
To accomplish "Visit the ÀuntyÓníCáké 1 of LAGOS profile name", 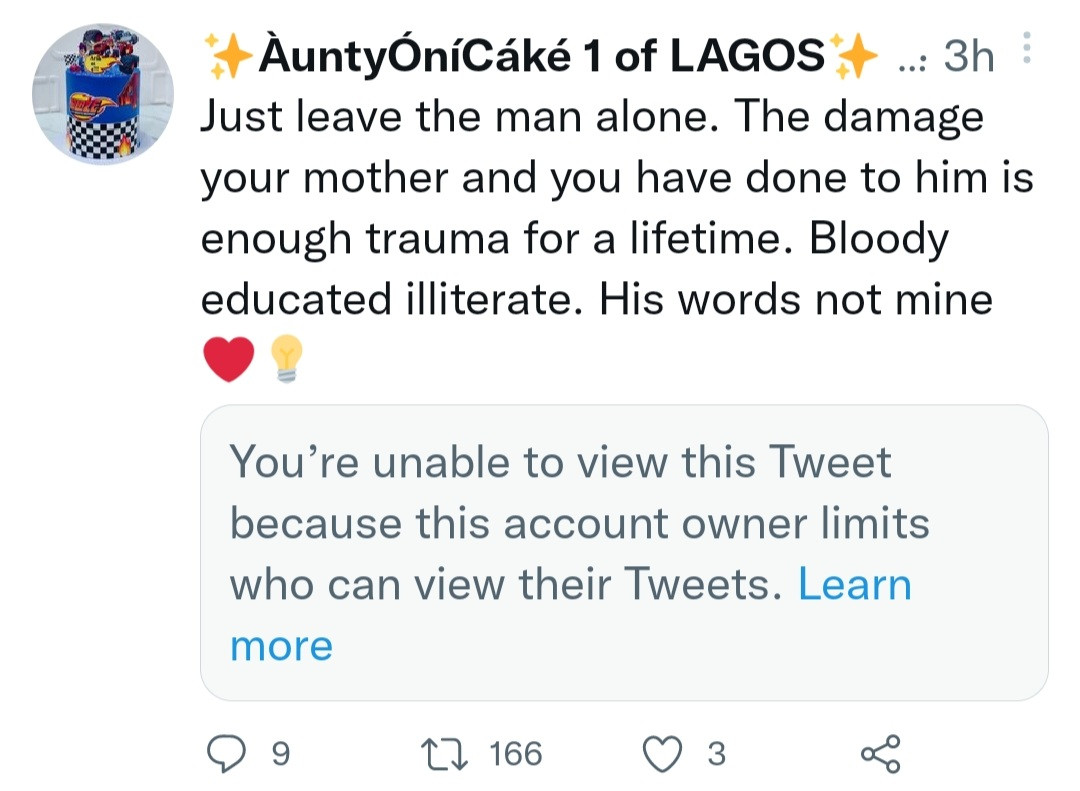I will click(x=541, y=57).
